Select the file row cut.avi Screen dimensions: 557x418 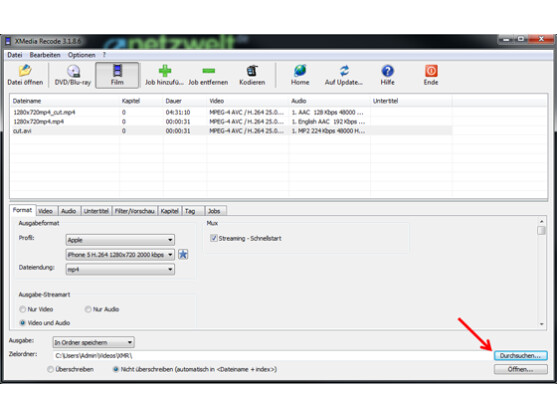231,131
